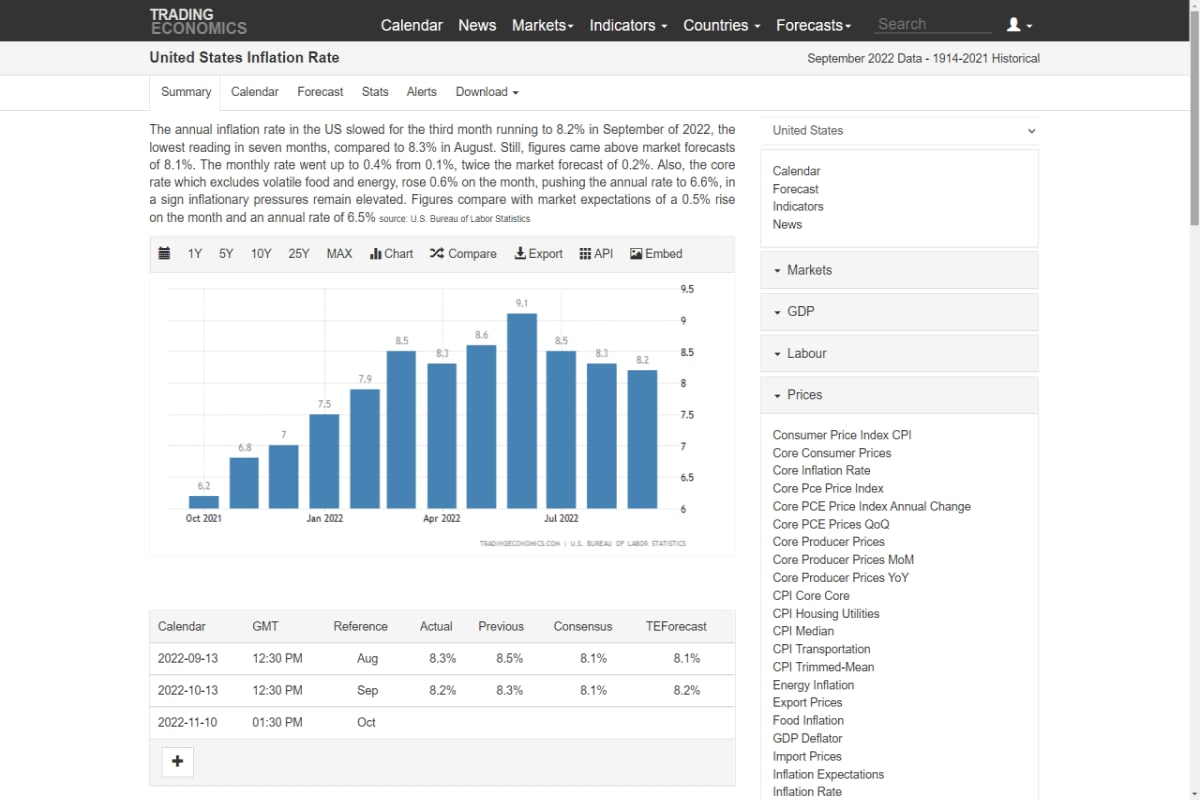The image size is (1200, 800).
Task: Expand the Labour sidebar section
Action: click(x=900, y=353)
